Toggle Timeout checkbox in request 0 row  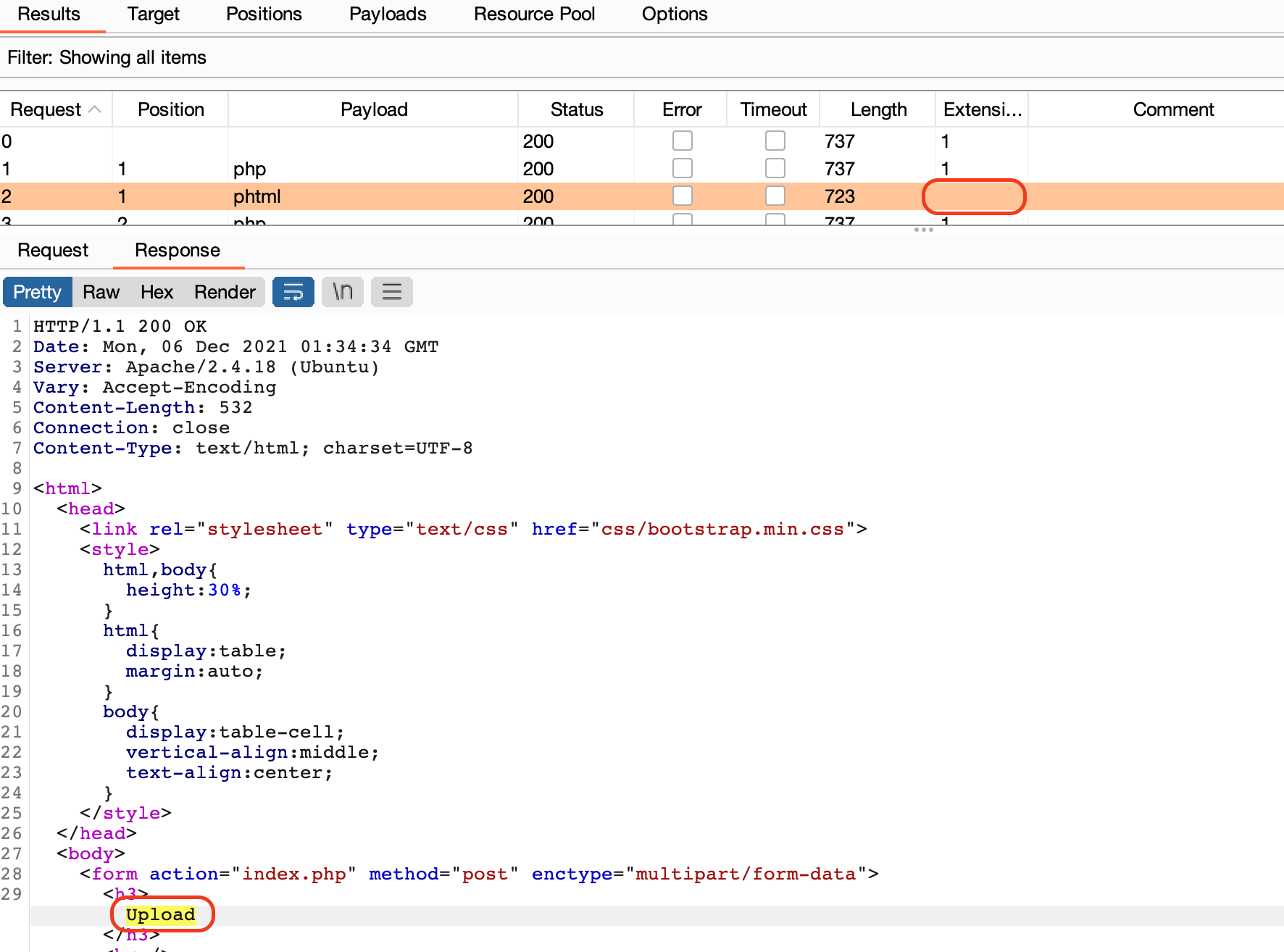775,141
